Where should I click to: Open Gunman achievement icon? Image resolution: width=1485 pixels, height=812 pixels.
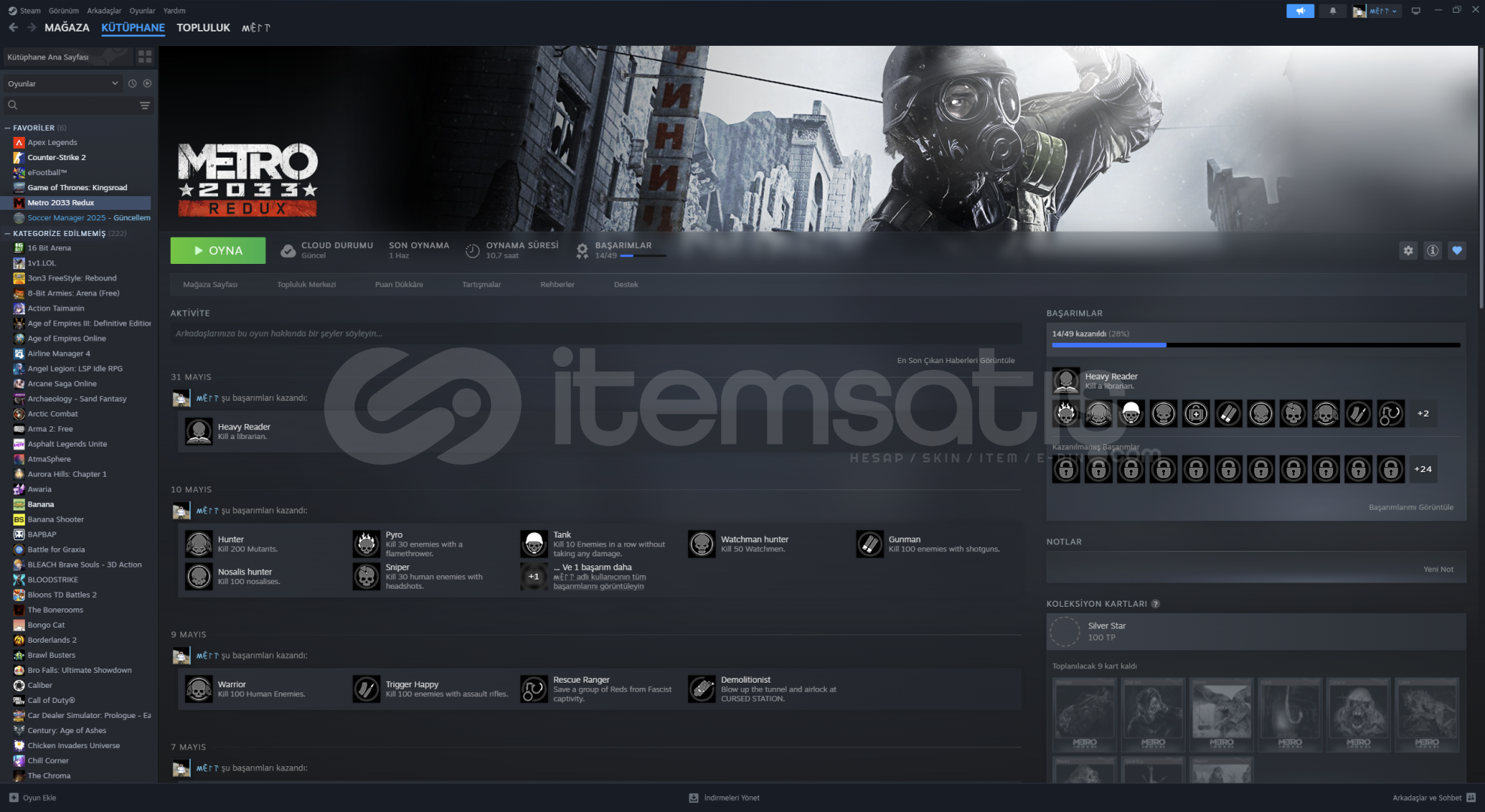pyautogui.click(x=869, y=544)
